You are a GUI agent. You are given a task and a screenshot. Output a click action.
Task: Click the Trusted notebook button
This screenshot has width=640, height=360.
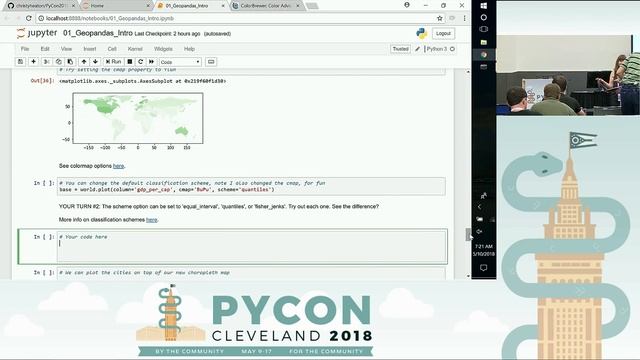coord(400,49)
